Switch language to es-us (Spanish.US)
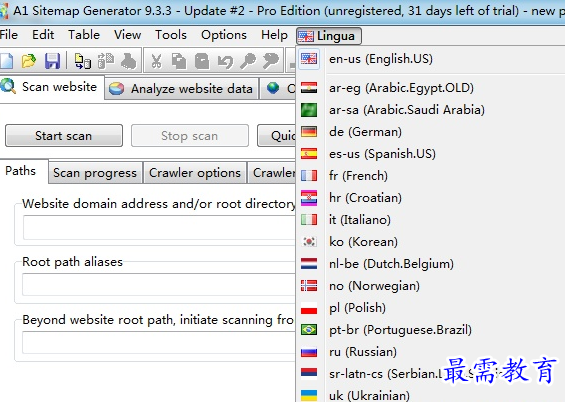This screenshot has width=565, height=402. [x=431, y=154]
